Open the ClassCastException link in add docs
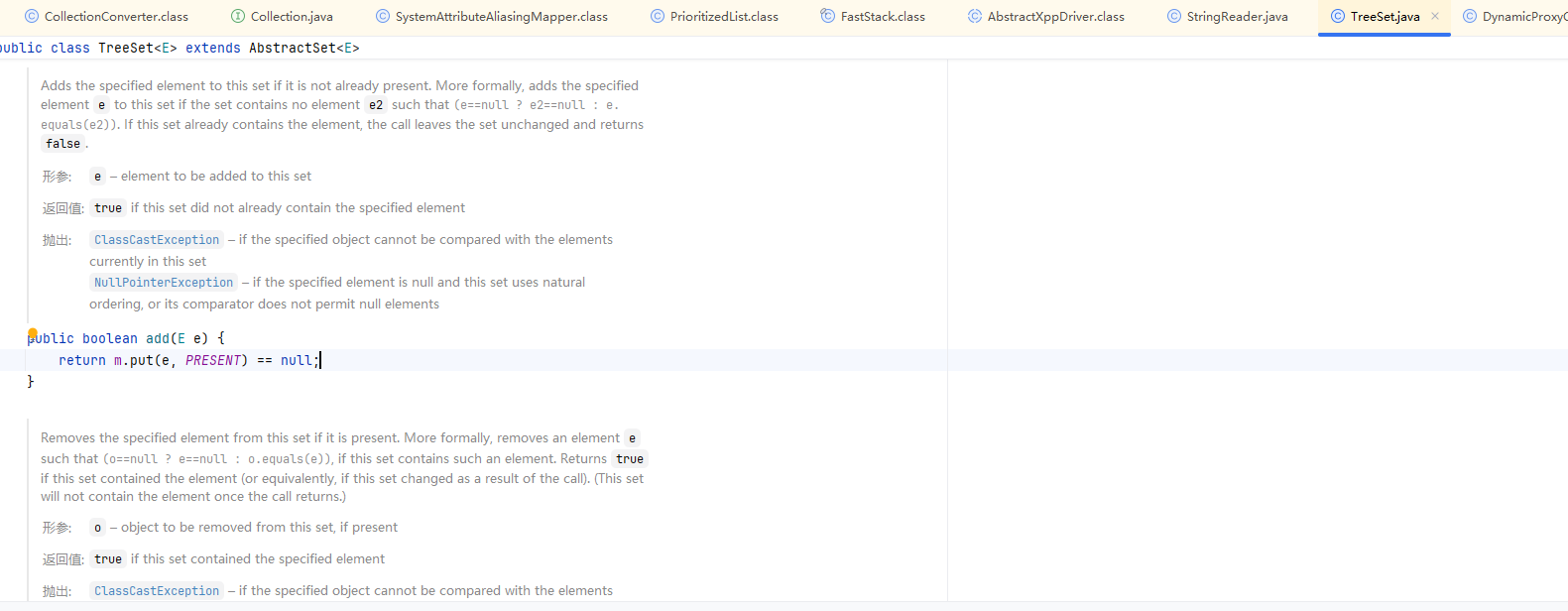 tap(157, 240)
